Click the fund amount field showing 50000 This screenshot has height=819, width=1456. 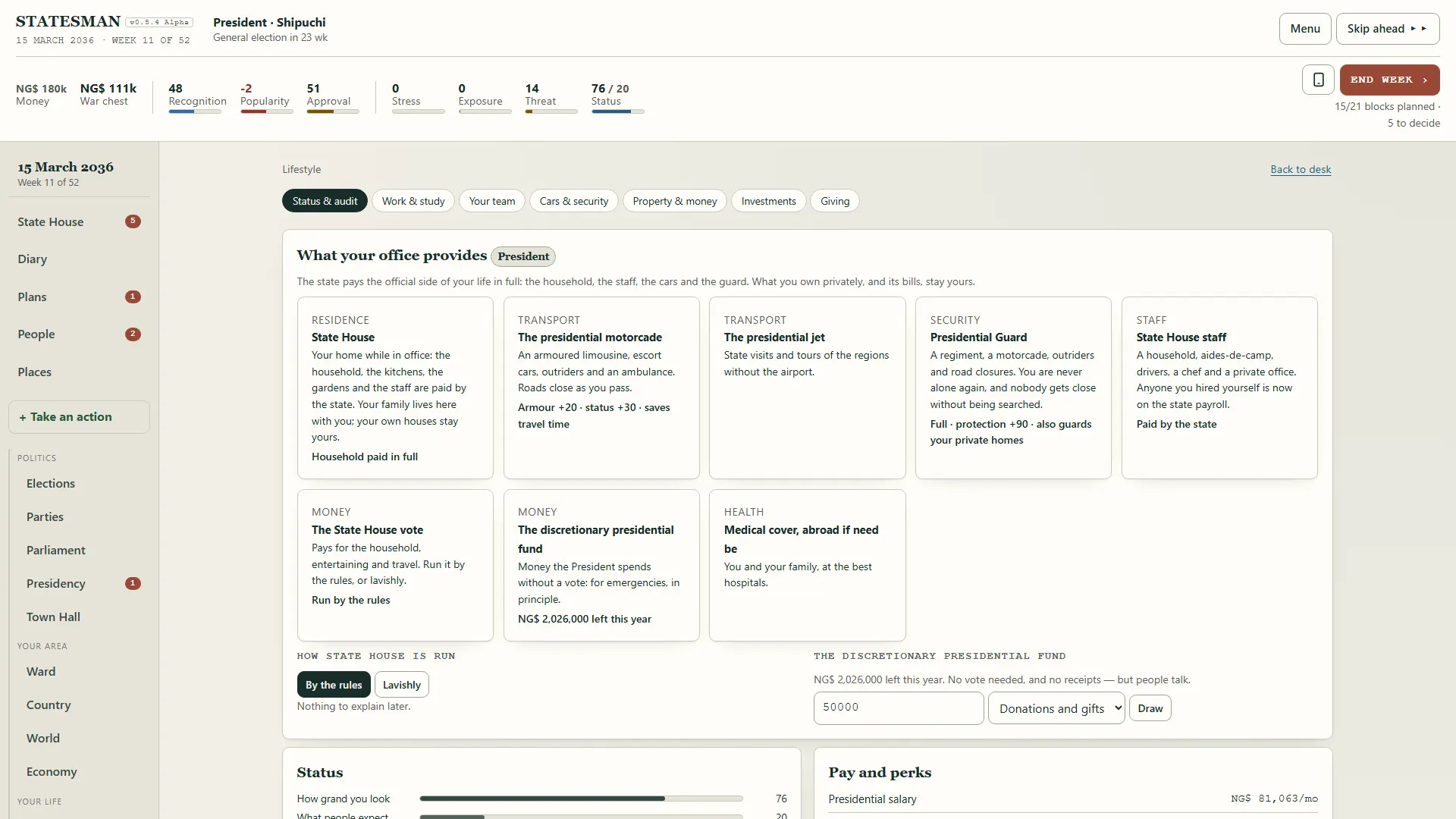899,708
